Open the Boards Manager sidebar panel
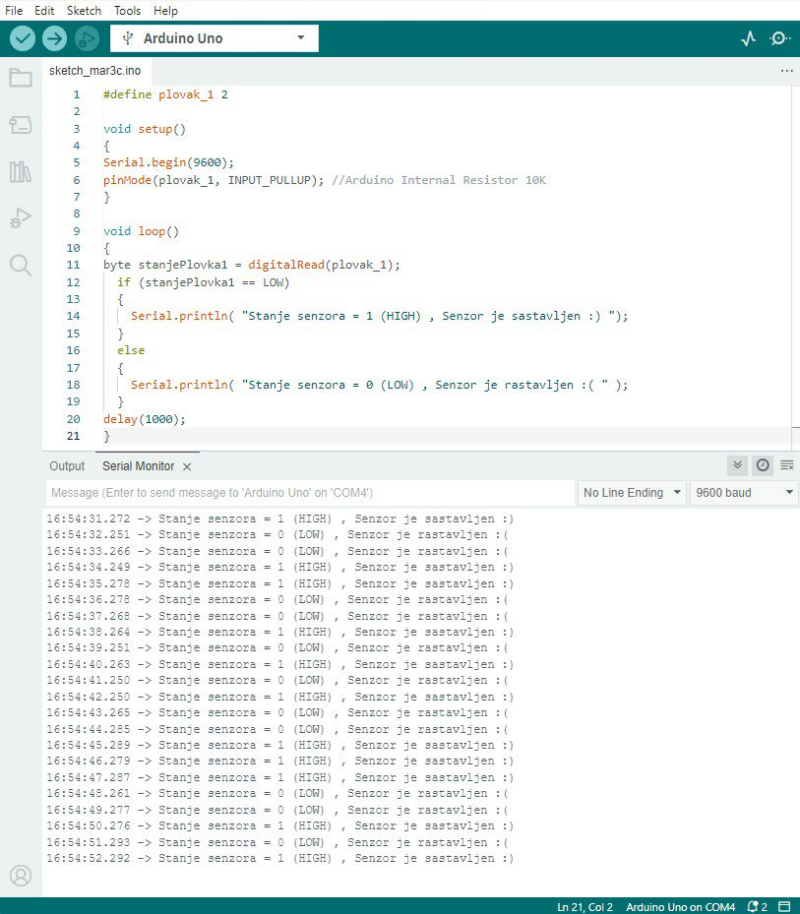This screenshot has width=800, height=914. coord(20,125)
